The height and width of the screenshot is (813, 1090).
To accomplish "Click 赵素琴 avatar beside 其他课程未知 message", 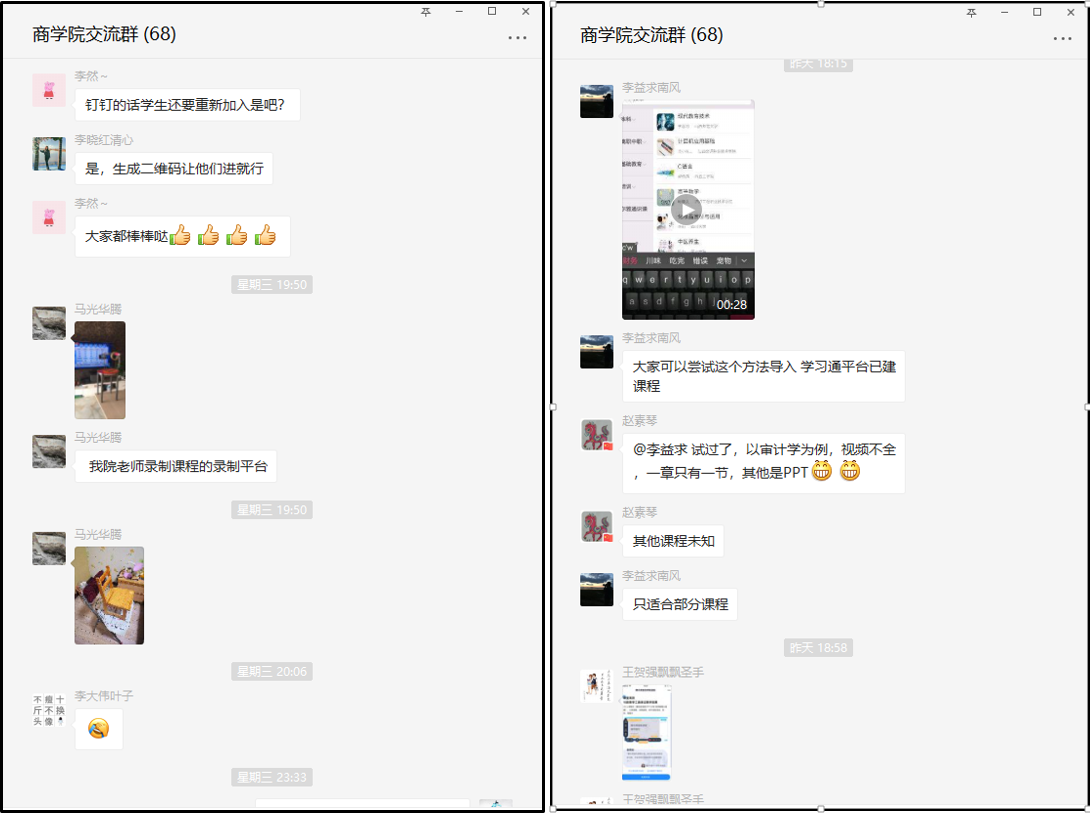I will point(596,526).
